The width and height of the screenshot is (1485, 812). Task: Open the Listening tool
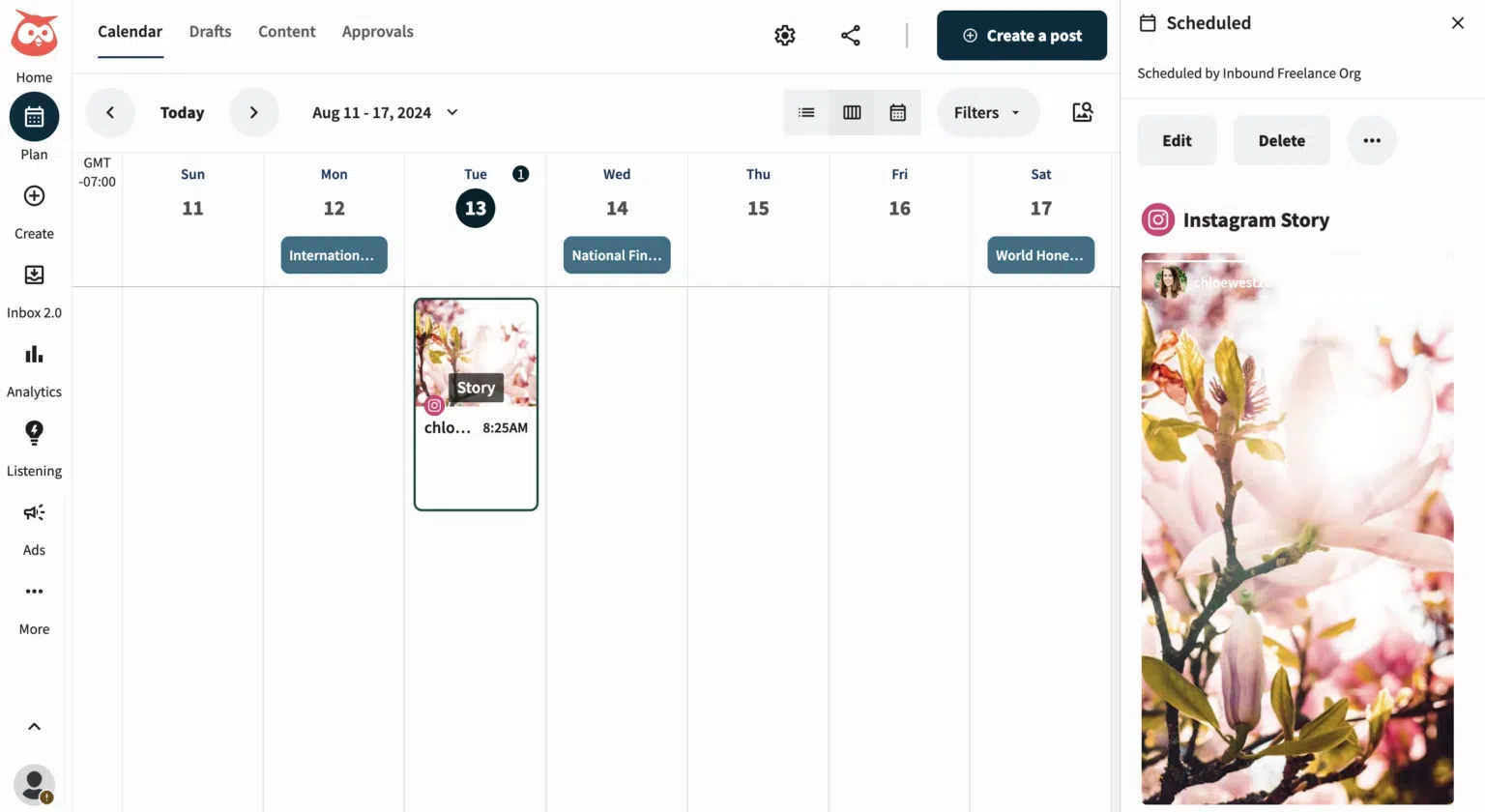coord(35,433)
